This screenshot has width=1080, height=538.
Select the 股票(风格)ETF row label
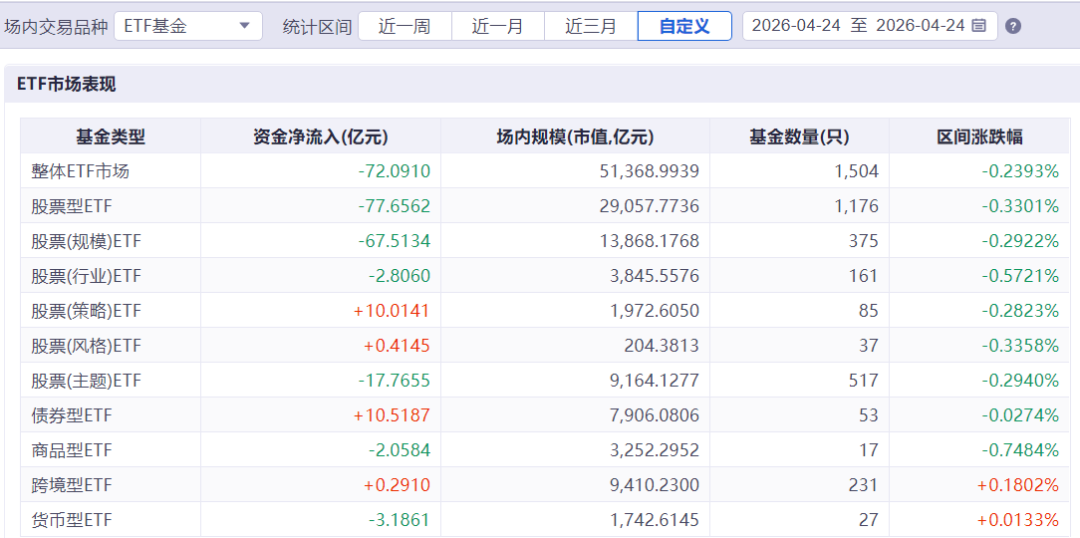[x=86, y=346]
